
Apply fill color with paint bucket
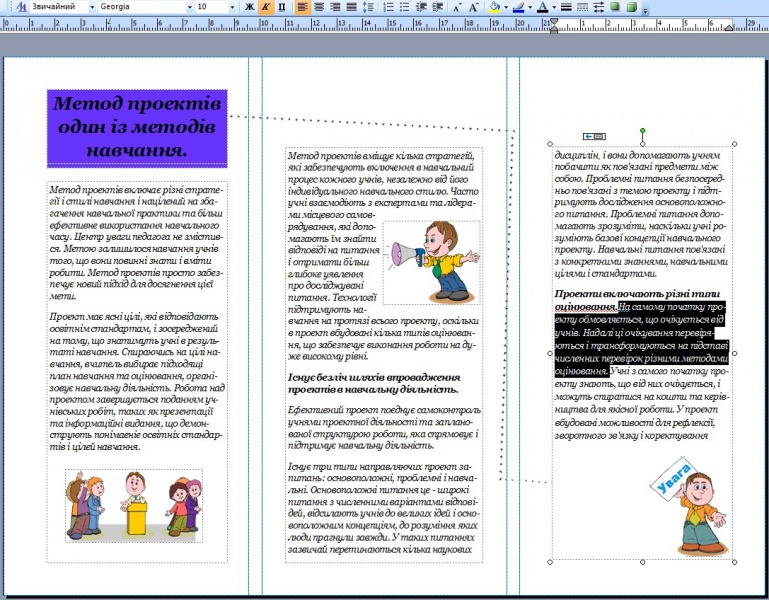pyautogui.click(x=496, y=7)
